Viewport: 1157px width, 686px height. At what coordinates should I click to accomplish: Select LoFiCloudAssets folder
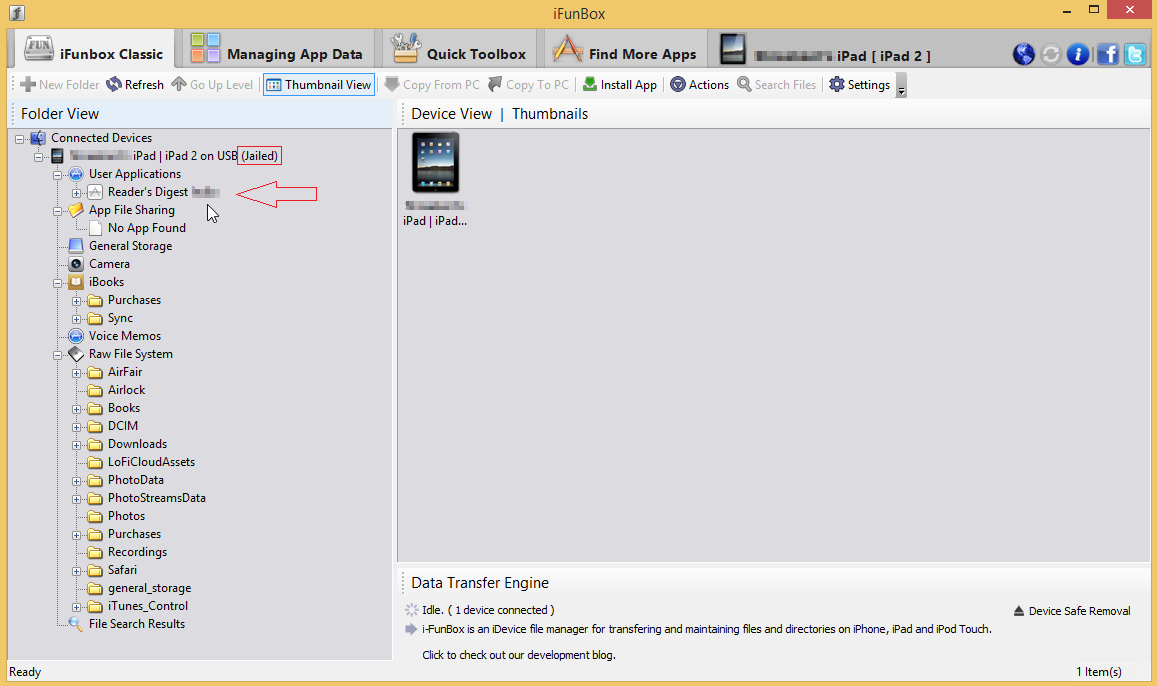pos(151,462)
